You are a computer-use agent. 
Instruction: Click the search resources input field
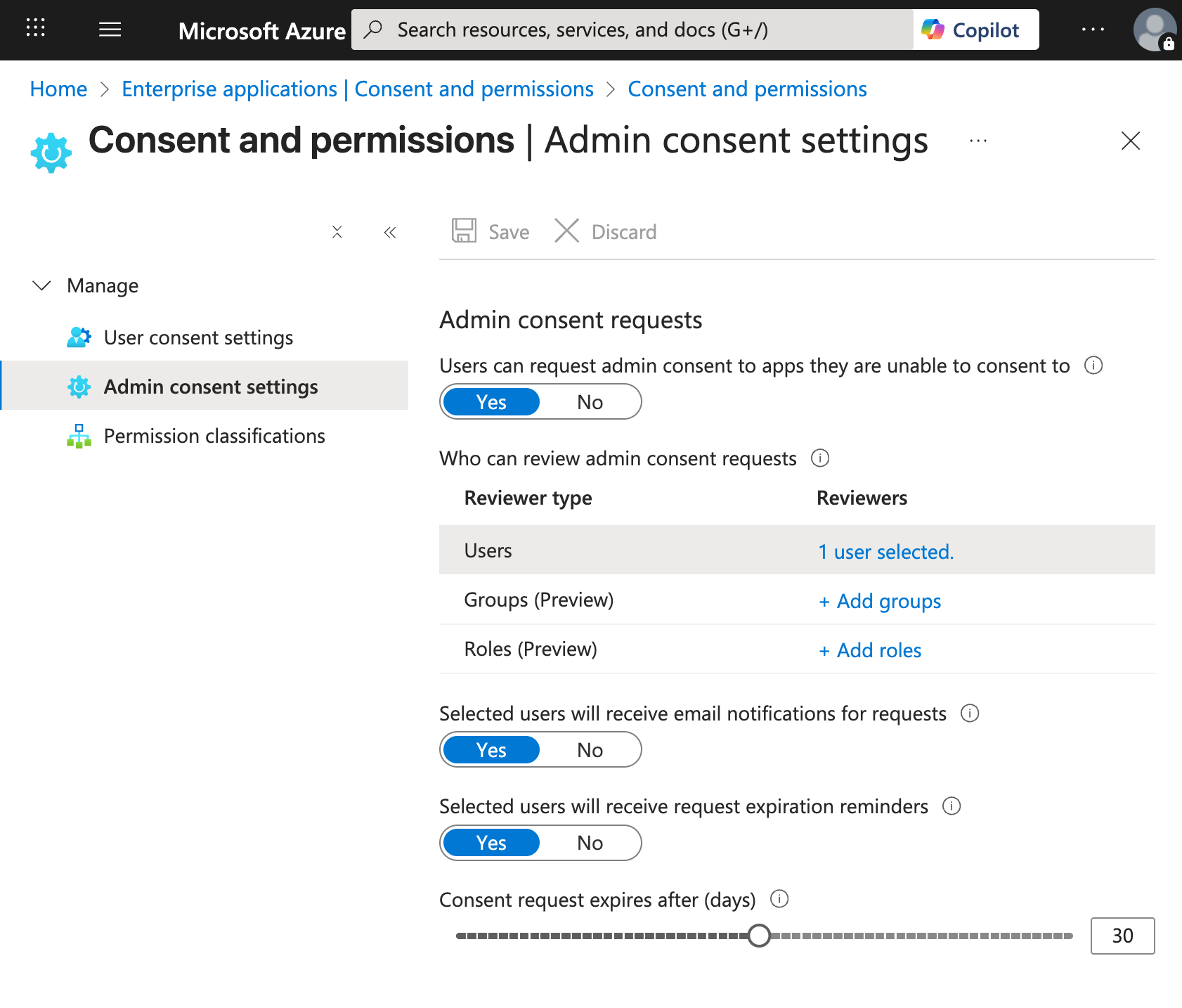[632, 30]
